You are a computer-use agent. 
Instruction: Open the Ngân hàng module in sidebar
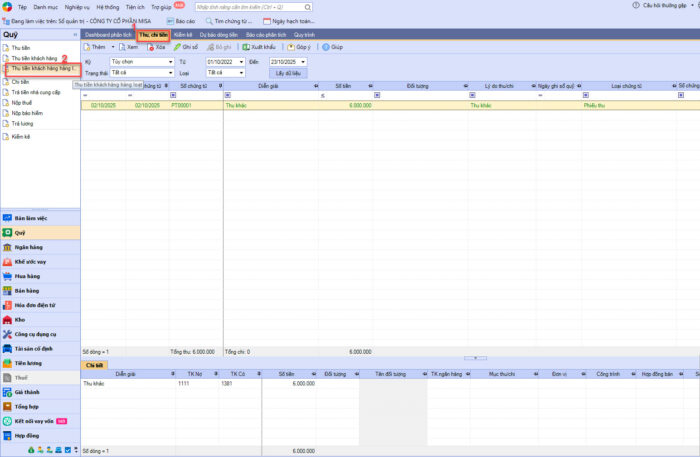pos(28,246)
